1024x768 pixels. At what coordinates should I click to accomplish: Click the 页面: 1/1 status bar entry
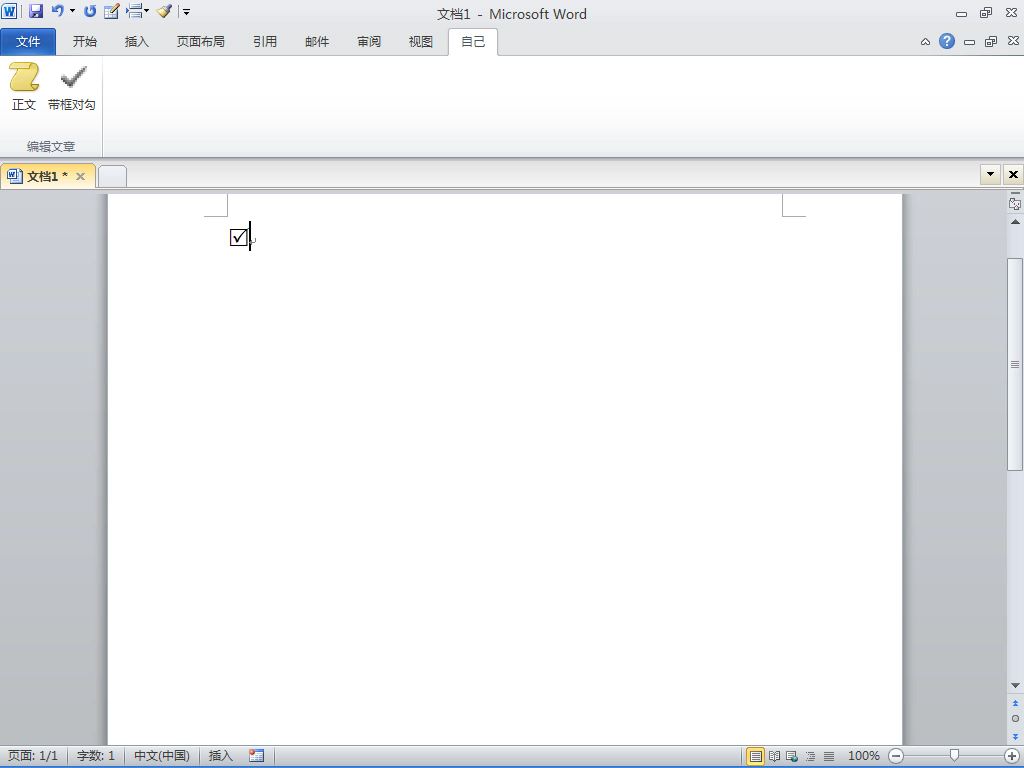[x=33, y=756]
